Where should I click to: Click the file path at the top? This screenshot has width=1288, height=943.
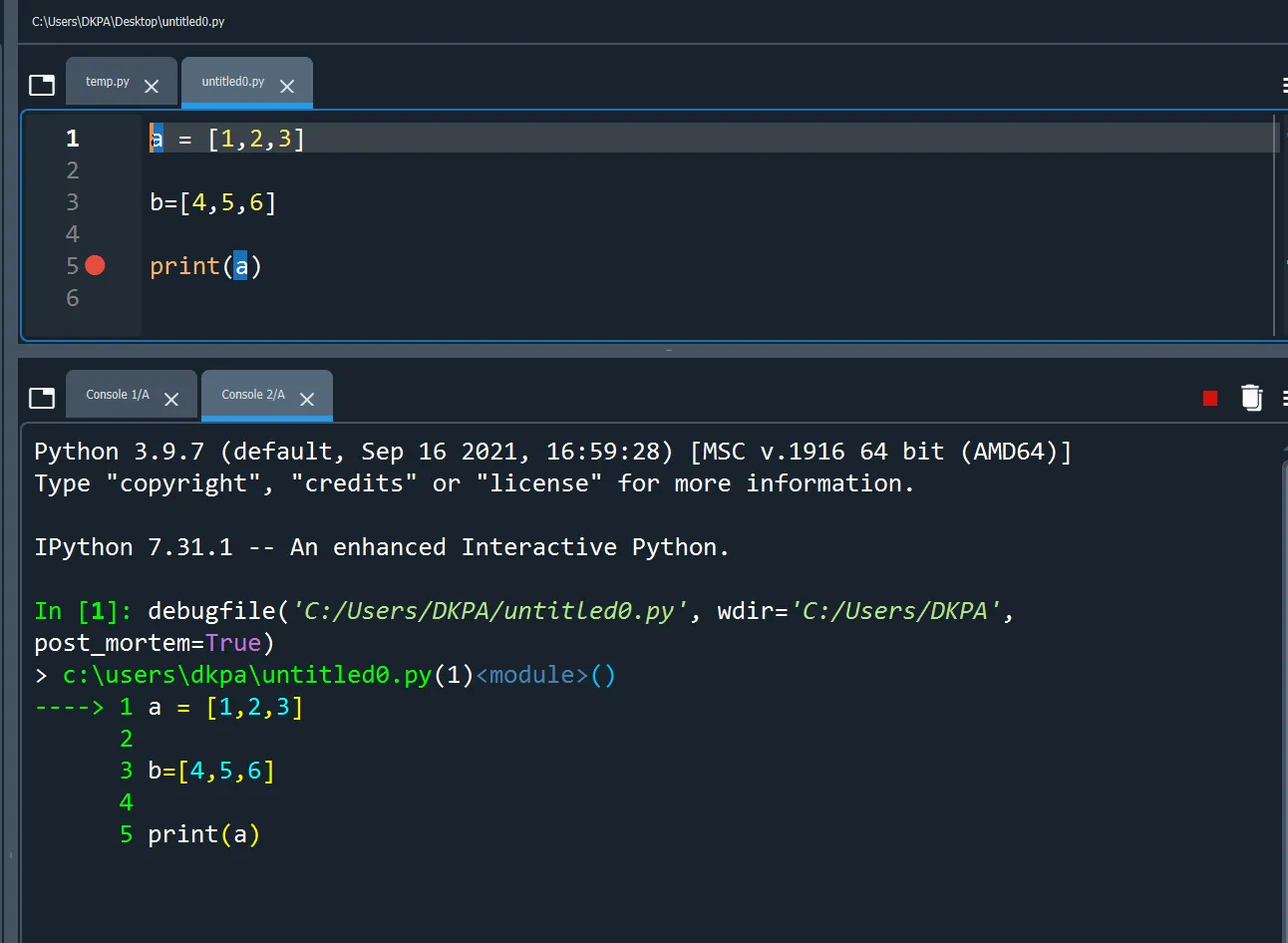128,22
